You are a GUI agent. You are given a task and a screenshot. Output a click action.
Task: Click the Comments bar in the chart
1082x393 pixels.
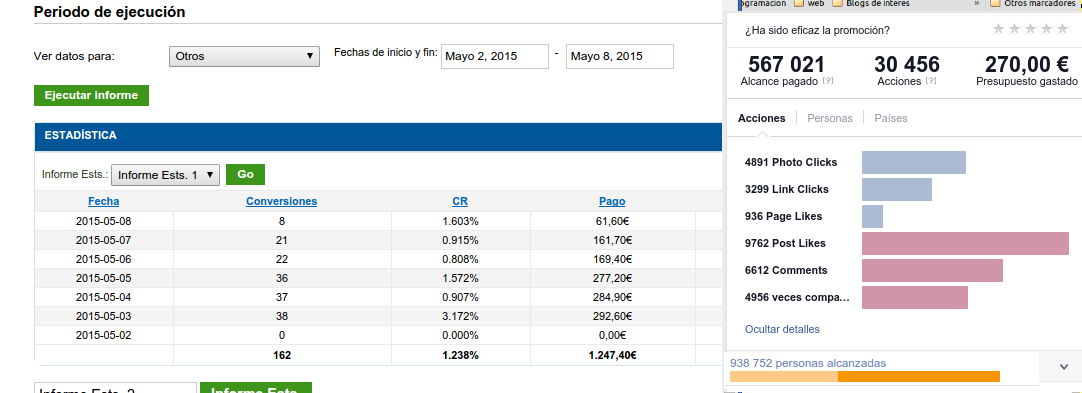[932, 270]
